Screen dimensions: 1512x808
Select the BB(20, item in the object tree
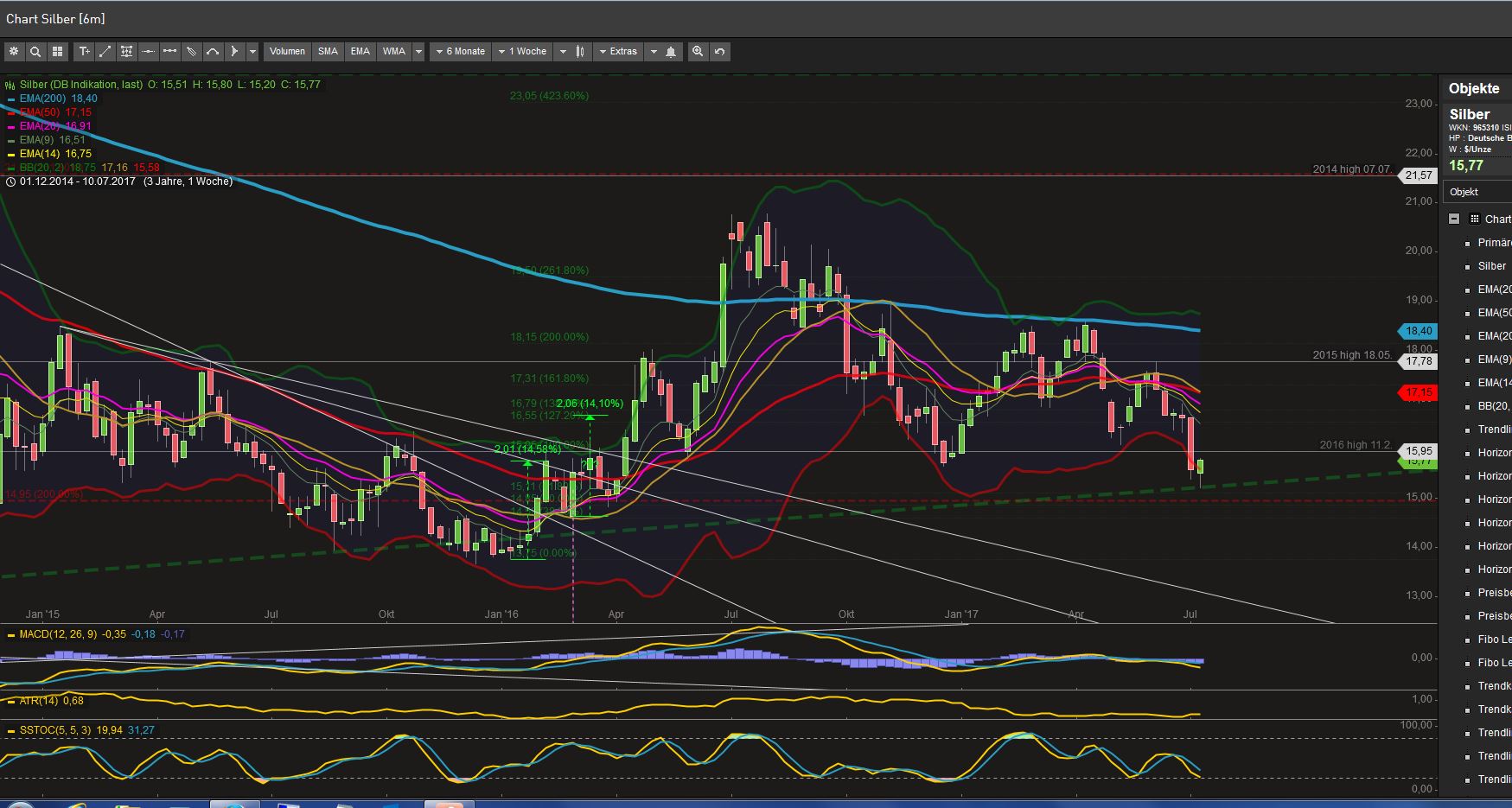click(1495, 406)
